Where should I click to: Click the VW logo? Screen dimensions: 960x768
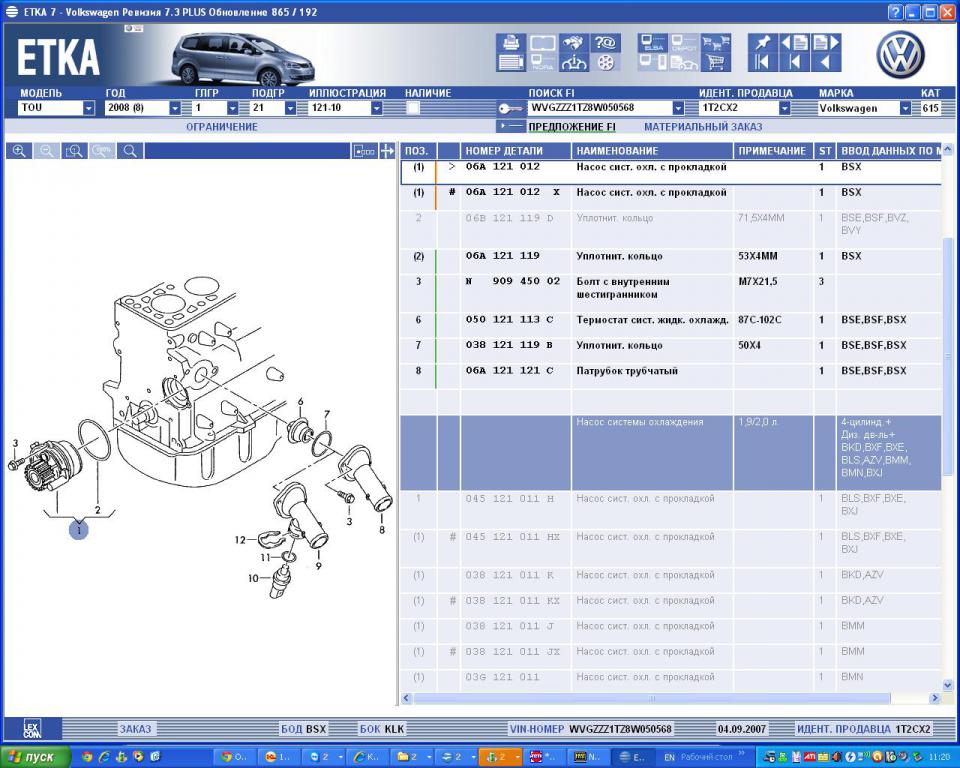tap(900, 55)
